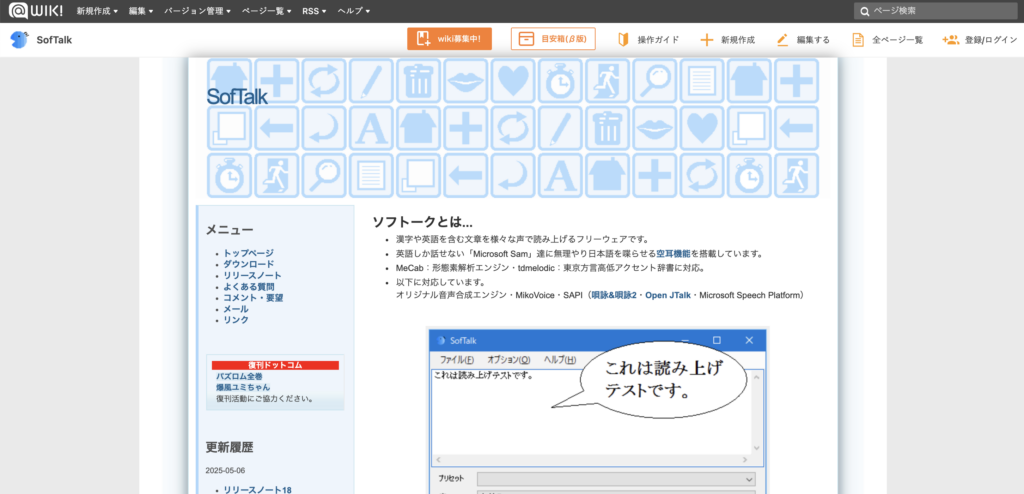This screenshot has width=1024, height=494.
Task: Click the blue bird SofTalk site icon
Action: [x=19, y=39]
